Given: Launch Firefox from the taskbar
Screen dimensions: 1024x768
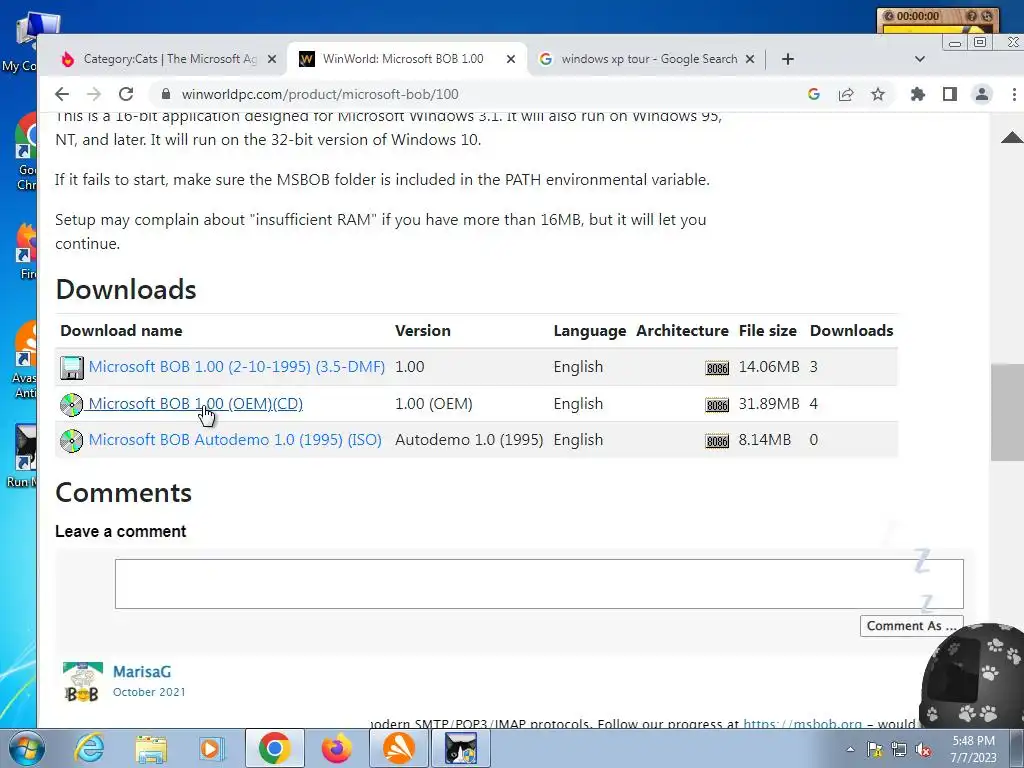Looking at the screenshot, I should 336,748.
